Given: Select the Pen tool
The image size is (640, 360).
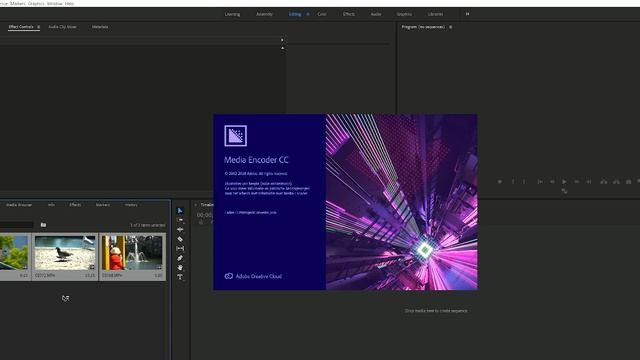Looking at the screenshot, I should point(180,258).
